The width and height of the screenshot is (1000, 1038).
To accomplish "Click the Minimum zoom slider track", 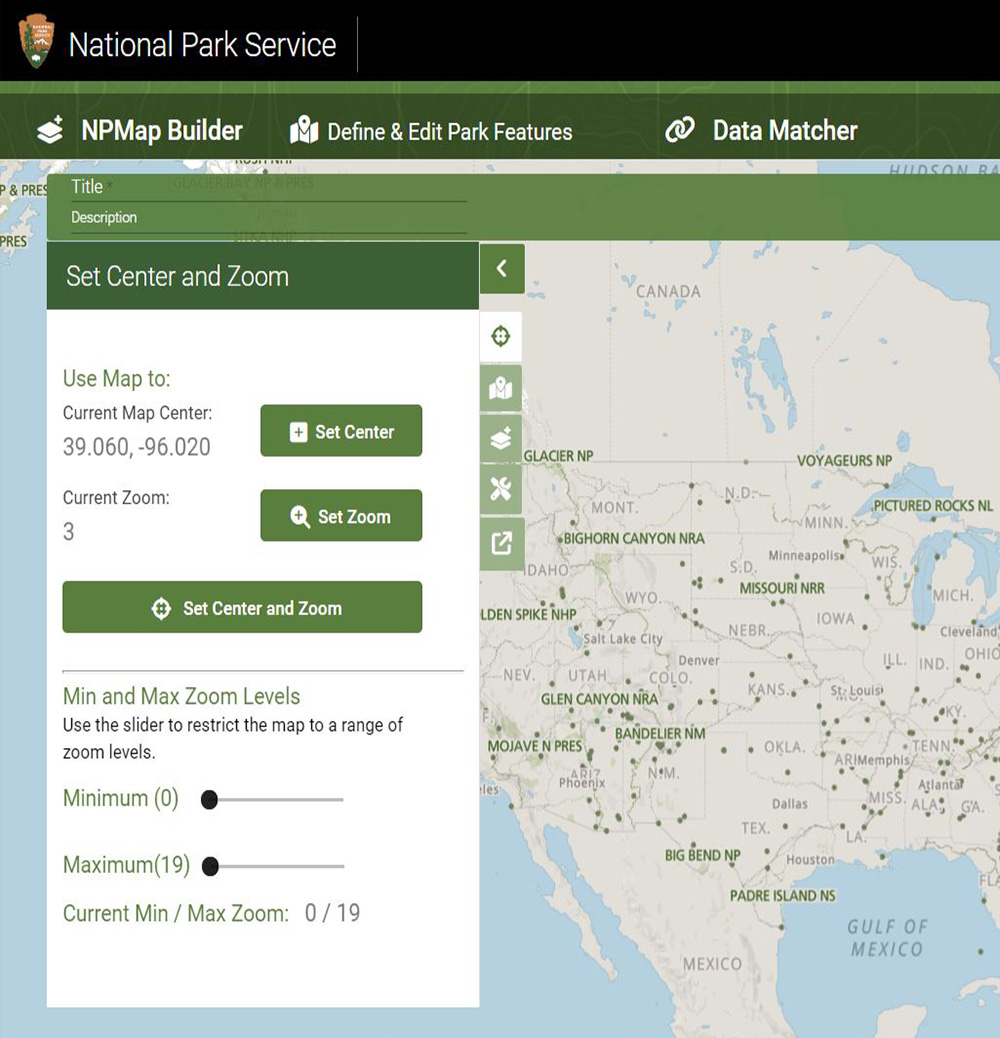I will pyautogui.click(x=272, y=800).
